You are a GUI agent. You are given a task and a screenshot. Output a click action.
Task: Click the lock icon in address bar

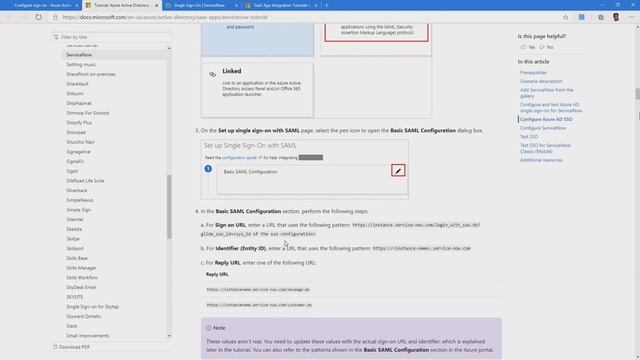[55, 17]
